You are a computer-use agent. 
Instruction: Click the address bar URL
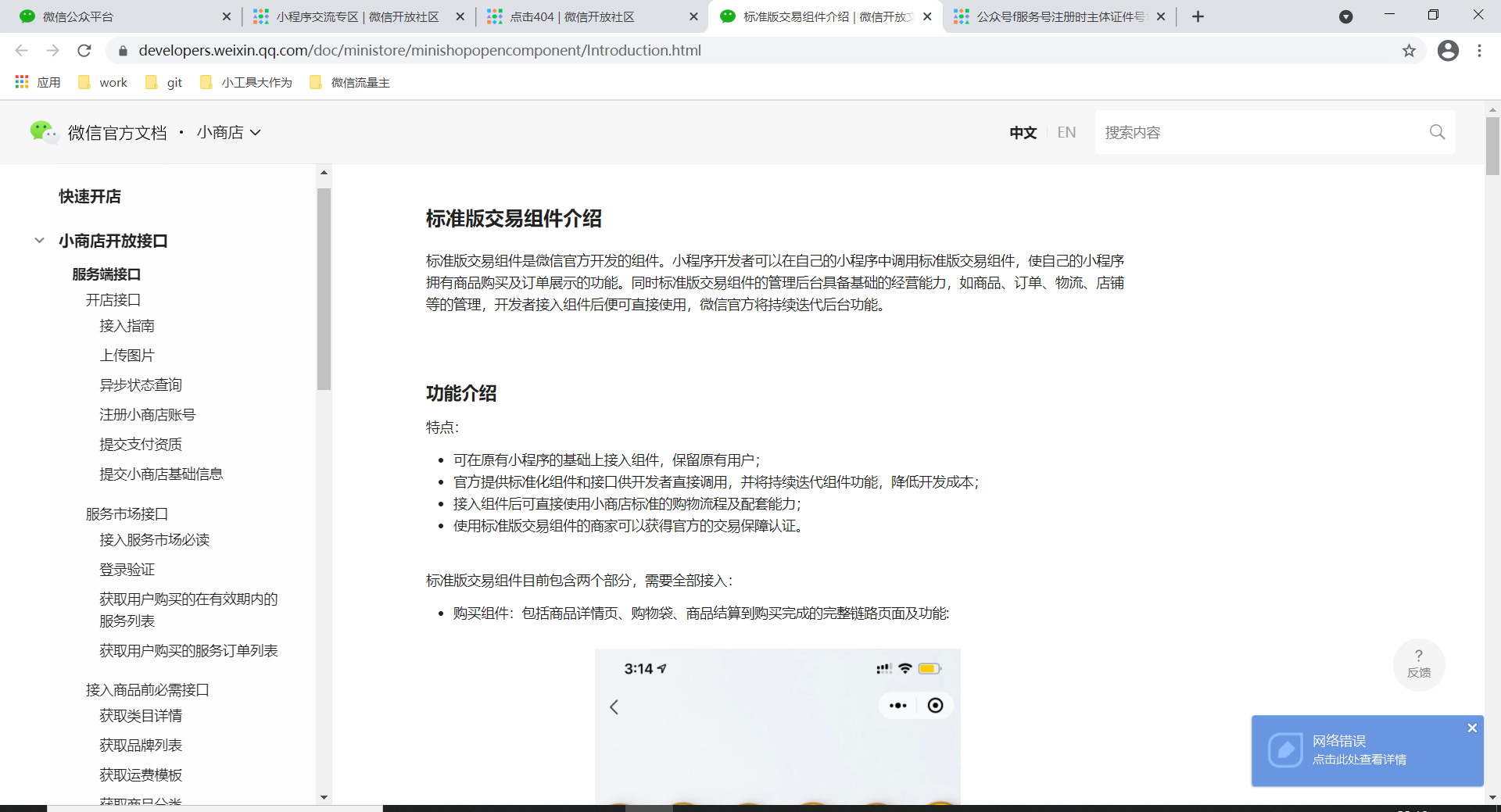(420, 51)
